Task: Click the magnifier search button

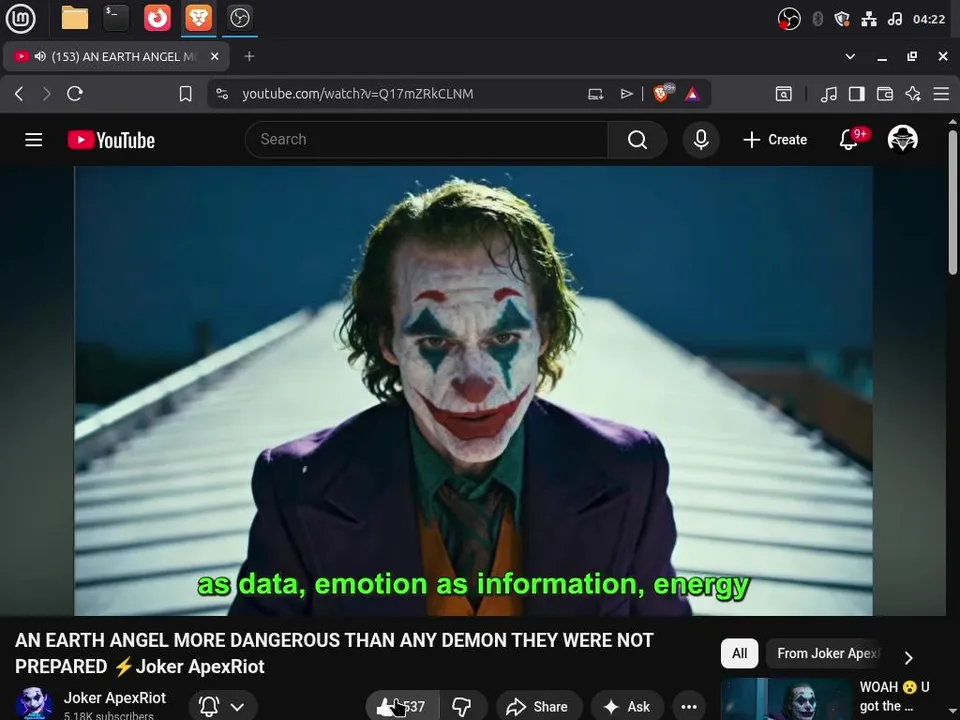Action: (637, 140)
